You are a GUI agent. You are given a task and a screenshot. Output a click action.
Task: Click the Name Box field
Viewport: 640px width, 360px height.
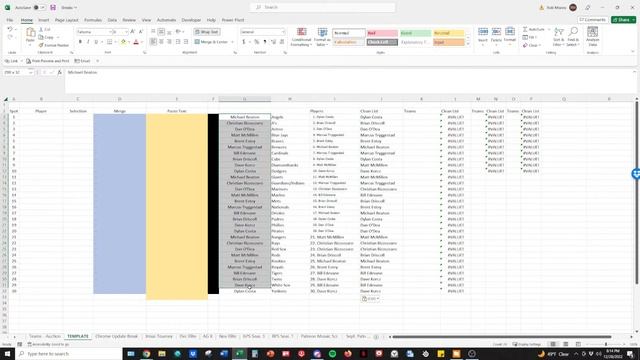click(x=18, y=72)
